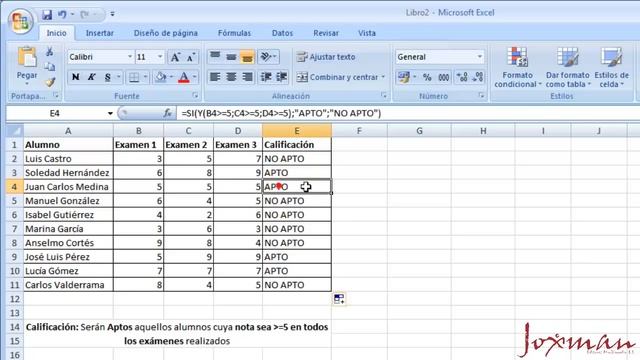The width and height of the screenshot is (640, 360).
Task: Open text orientation options
Action: tap(268, 56)
